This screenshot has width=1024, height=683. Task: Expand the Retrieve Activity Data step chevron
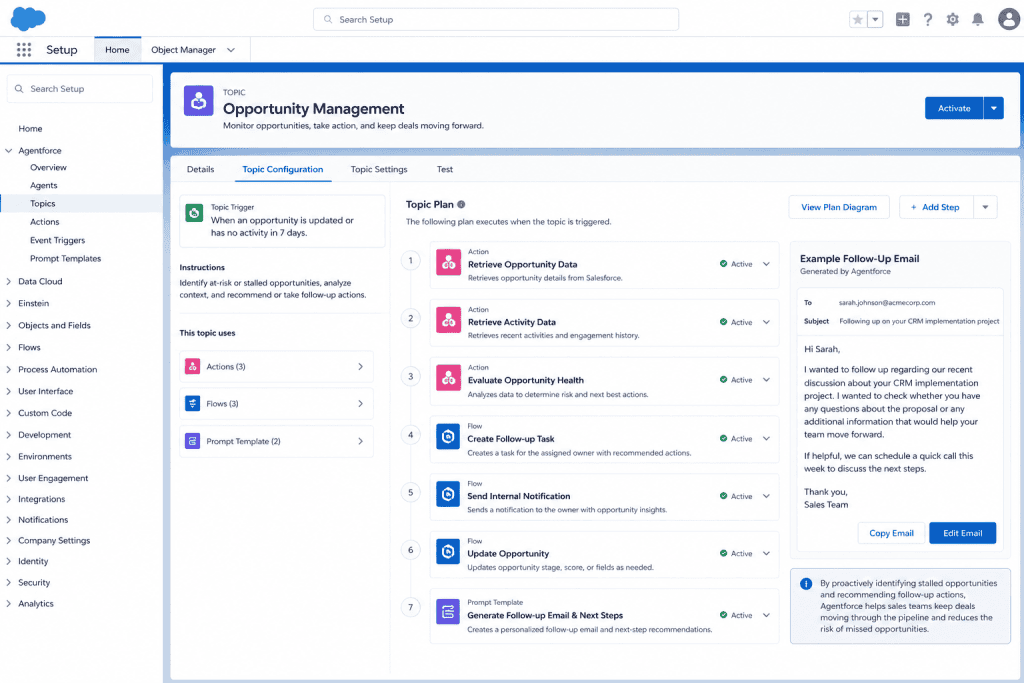766,322
